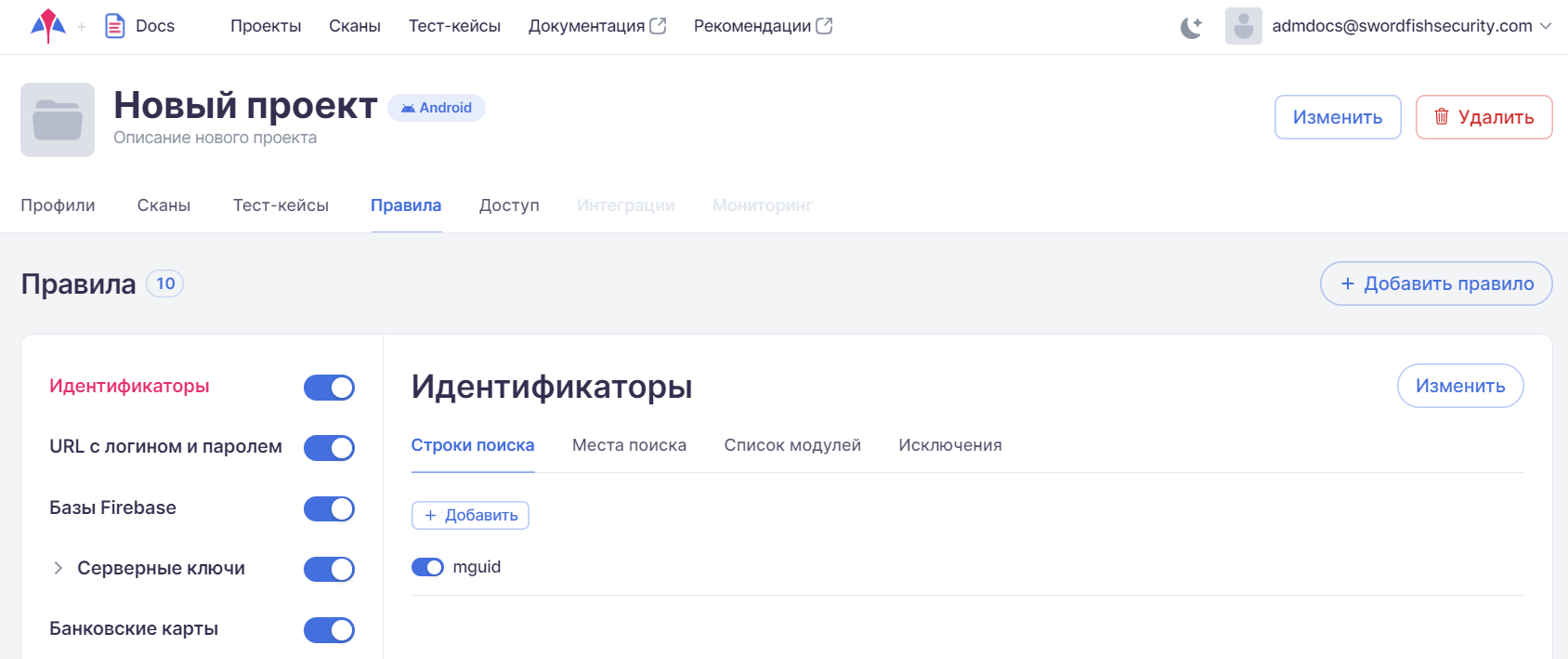Toggle off URL с логином и паролем

coord(329,448)
